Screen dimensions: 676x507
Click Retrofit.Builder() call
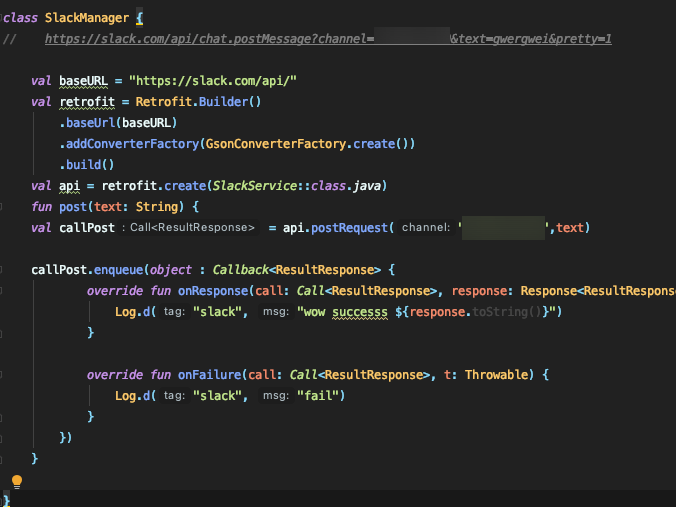tap(198, 102)
